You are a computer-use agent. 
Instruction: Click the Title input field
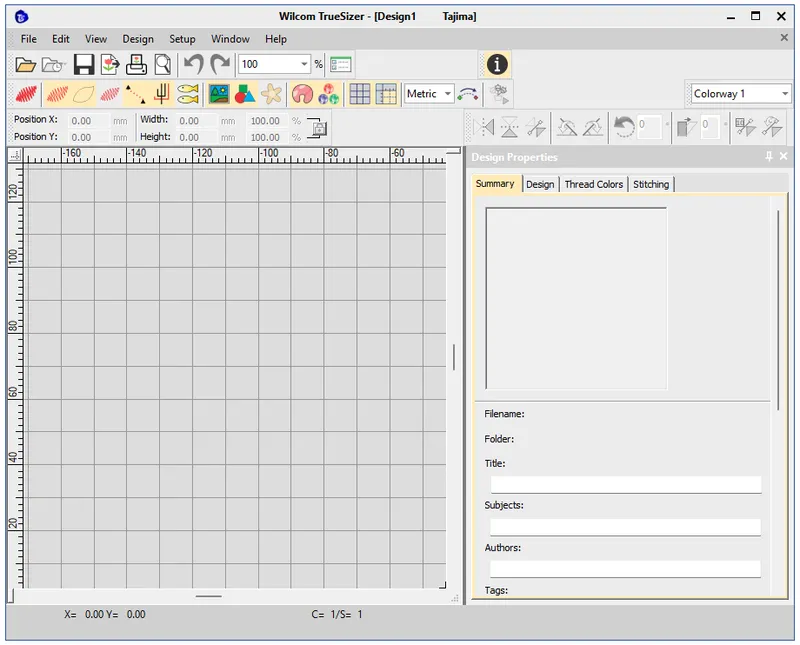(x=626, y=484)
